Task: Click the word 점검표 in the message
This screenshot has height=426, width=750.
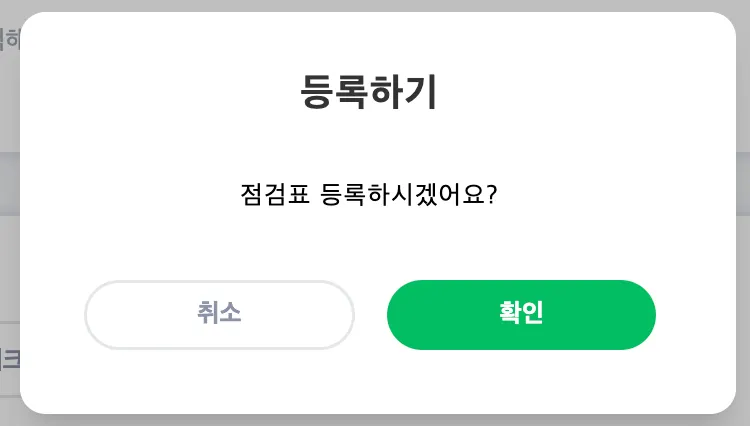Action: (x=274, y=193)
